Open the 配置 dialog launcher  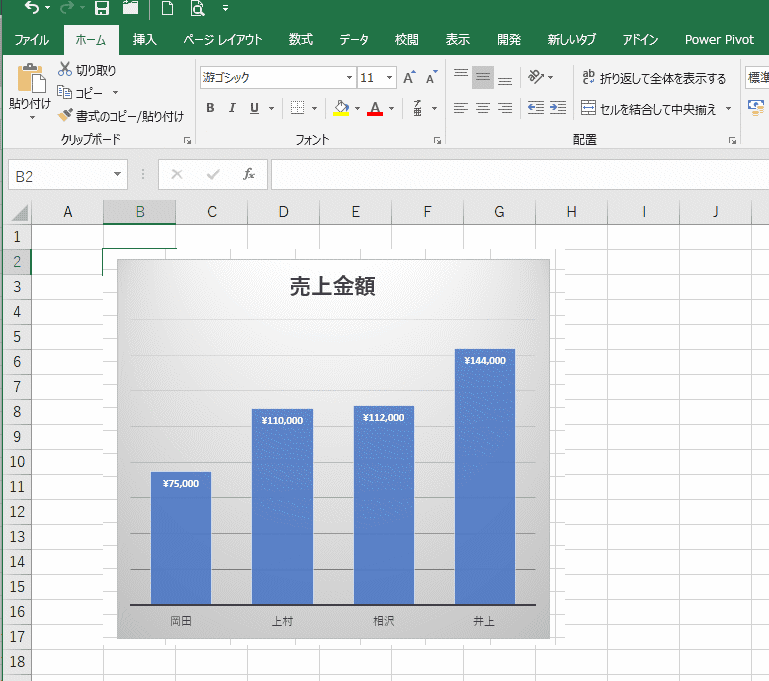(x=733, y=141)
